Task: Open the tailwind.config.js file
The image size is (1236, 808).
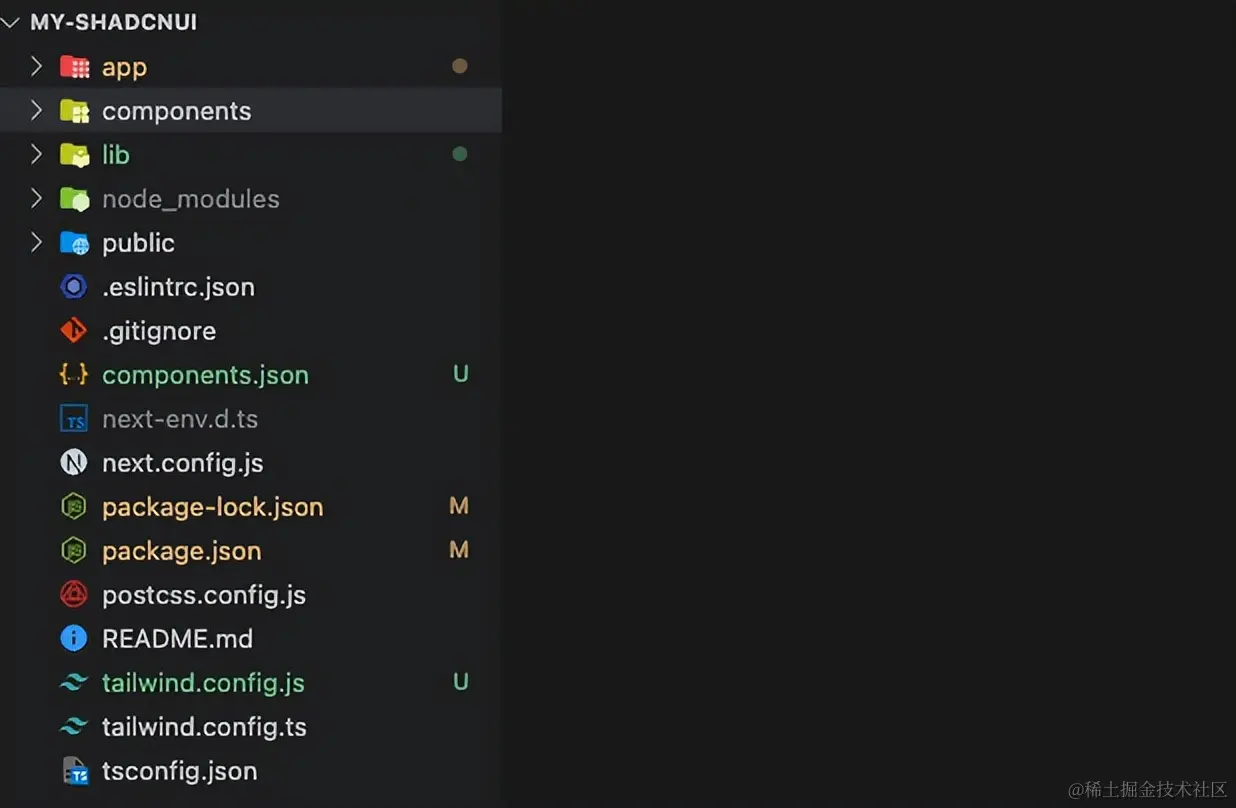Action: (203, 683)
